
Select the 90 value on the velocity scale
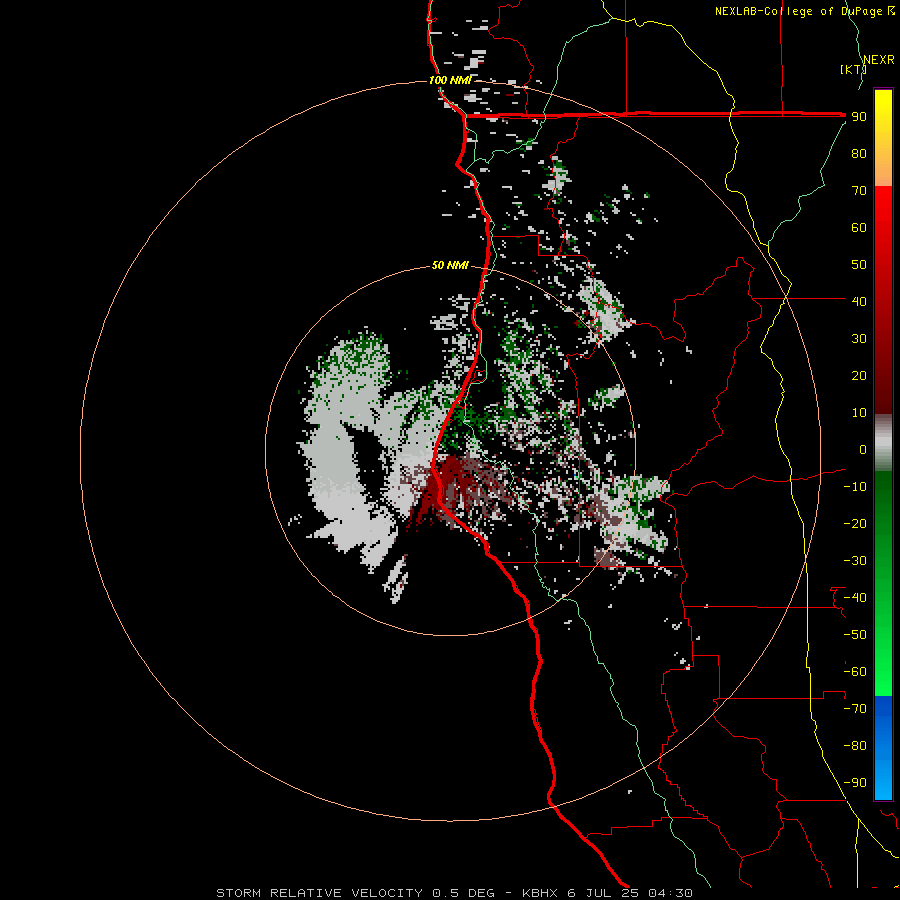point(859,117)
